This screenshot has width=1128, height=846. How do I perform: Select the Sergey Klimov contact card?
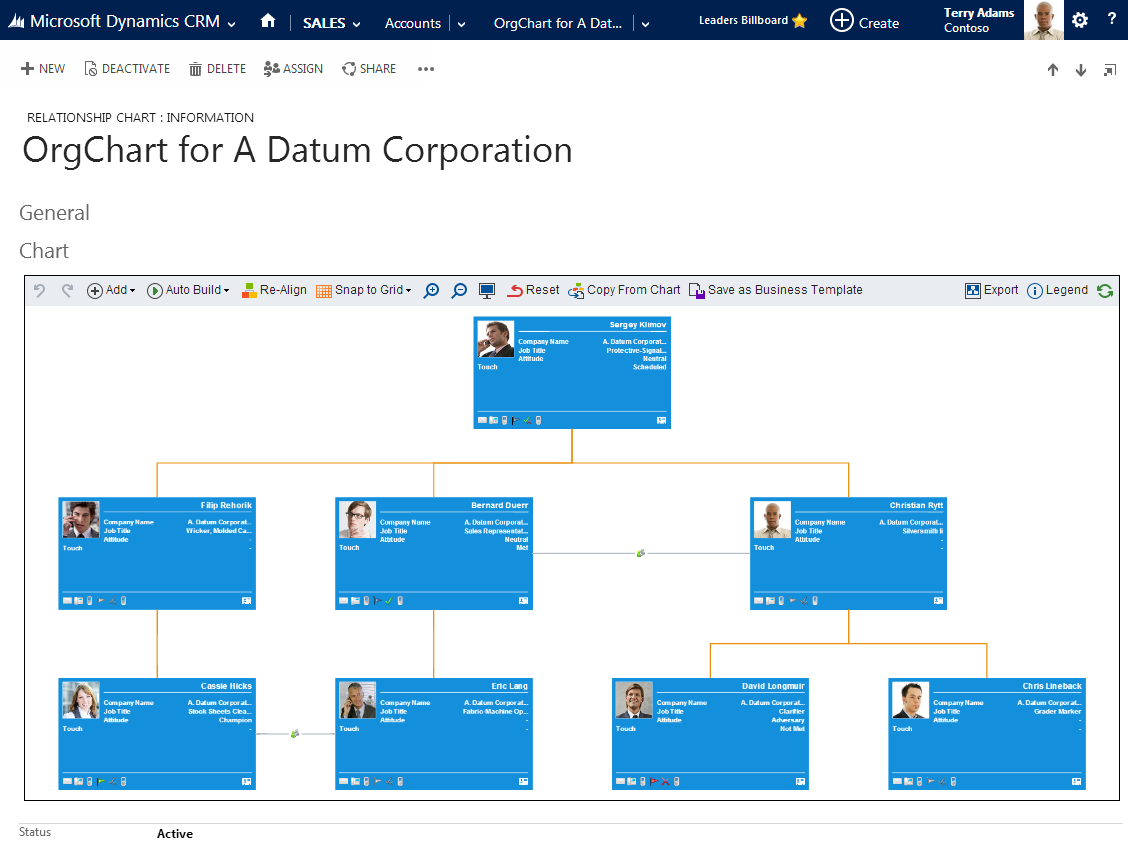[x=572, y=373]
